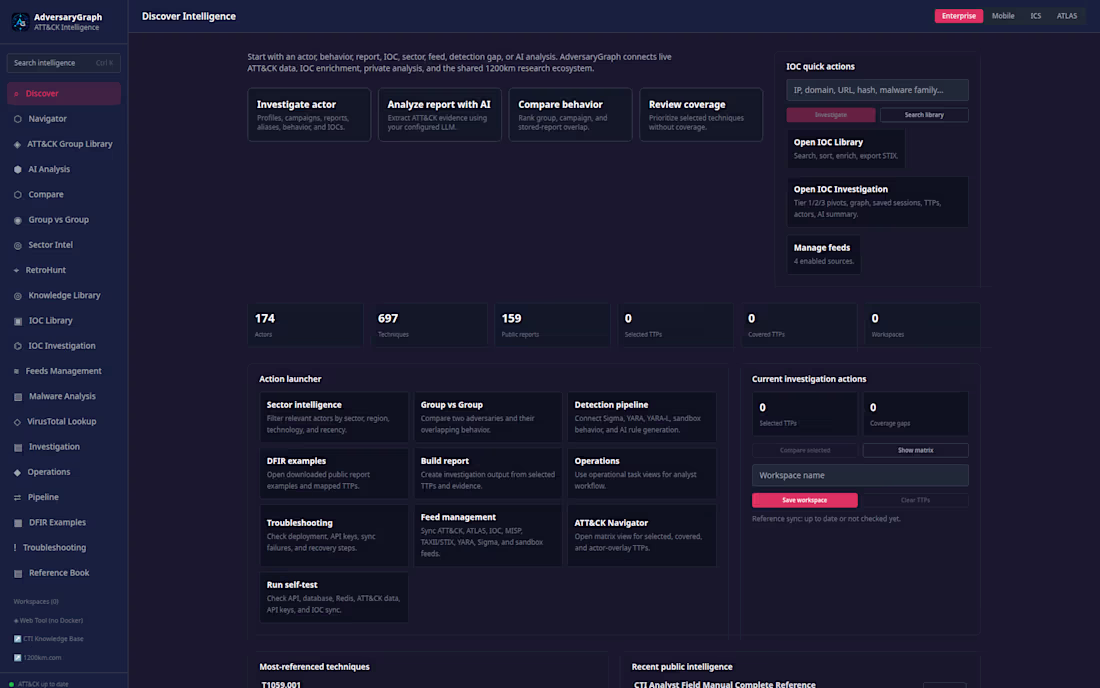
Task: Click the CTI Knowledge Base link icon
Action: coord(18,639)
